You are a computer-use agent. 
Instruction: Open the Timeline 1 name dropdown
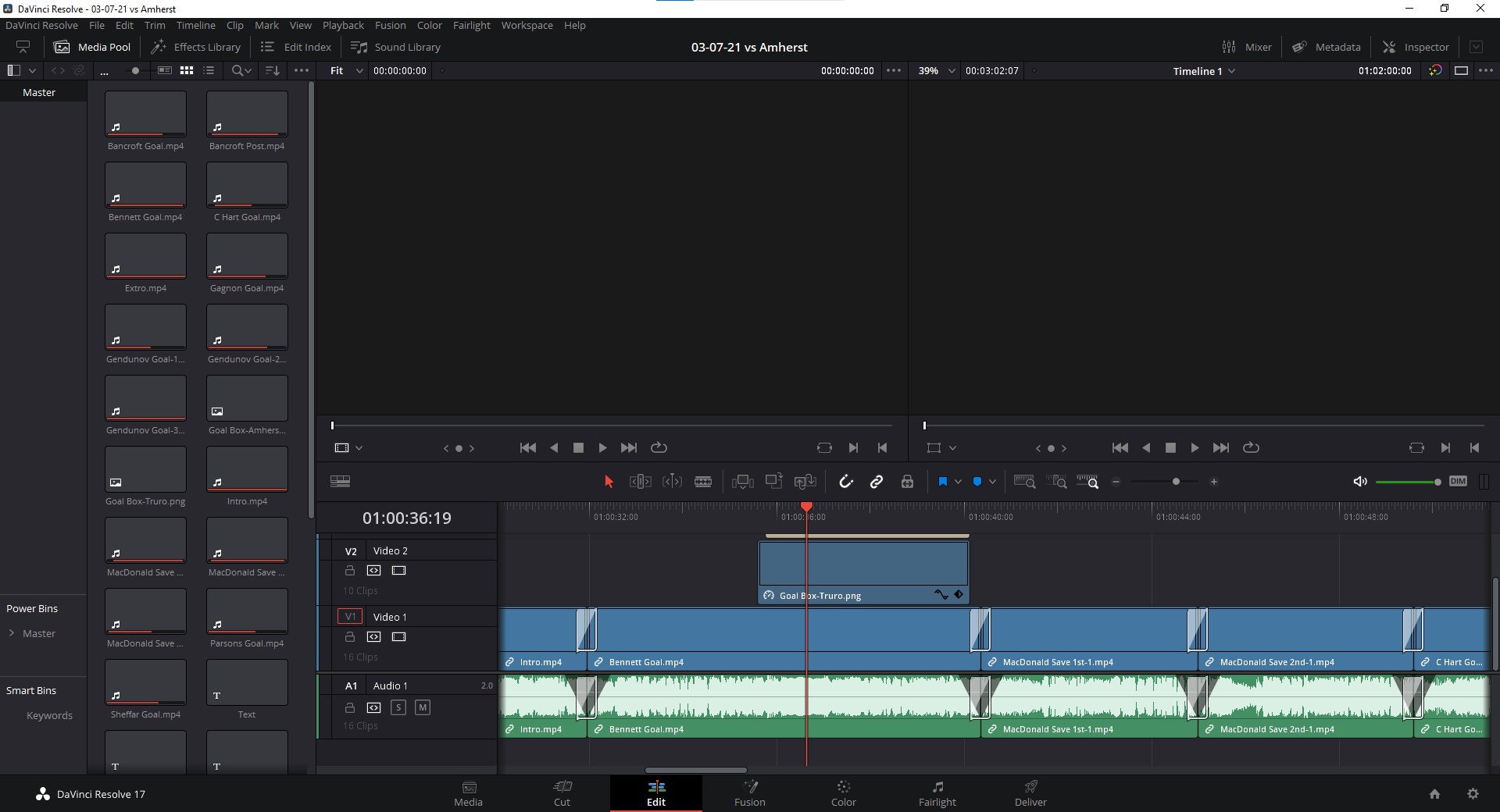(x=1204, y=71)
